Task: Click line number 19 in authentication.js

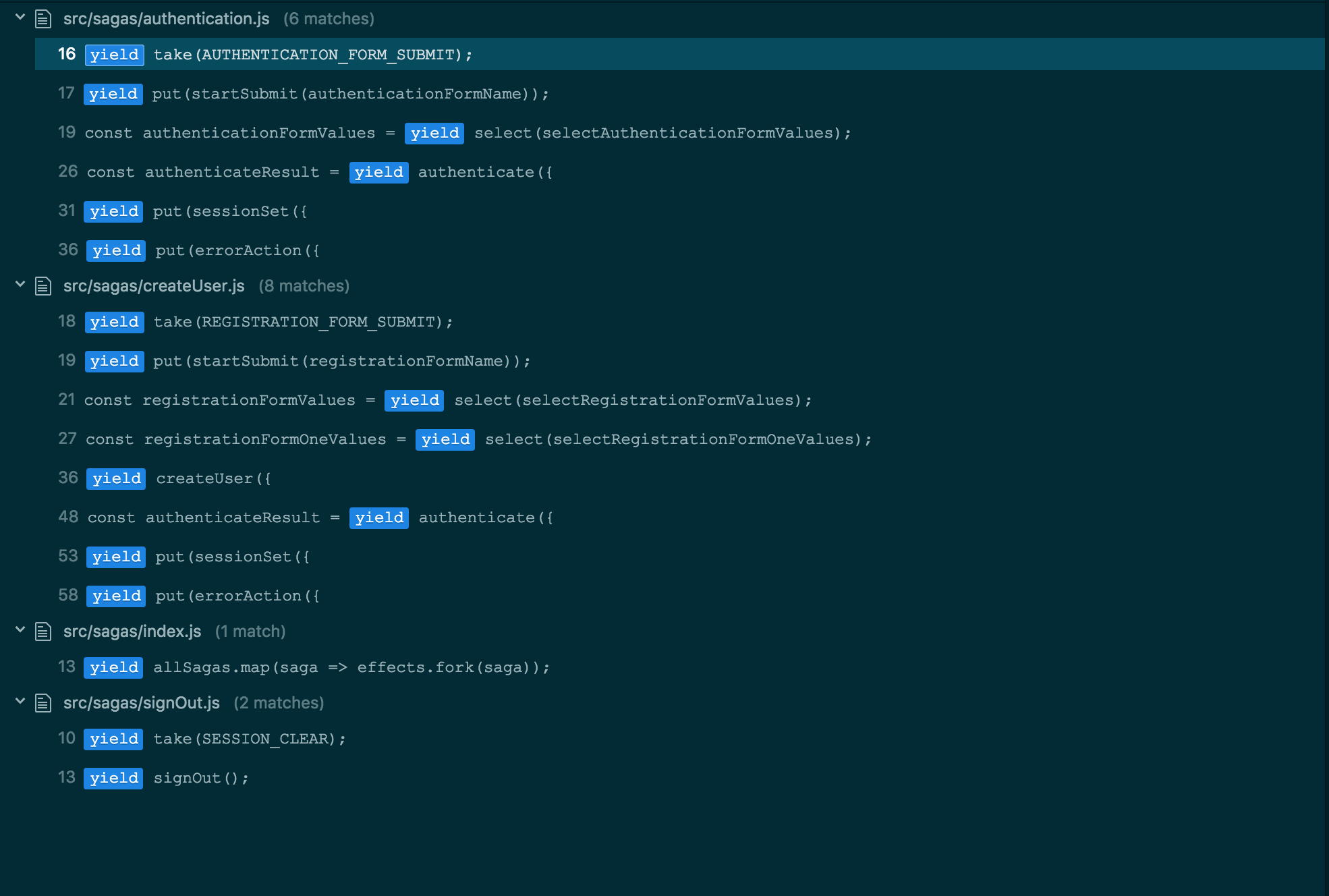Action: pos(67,133)
